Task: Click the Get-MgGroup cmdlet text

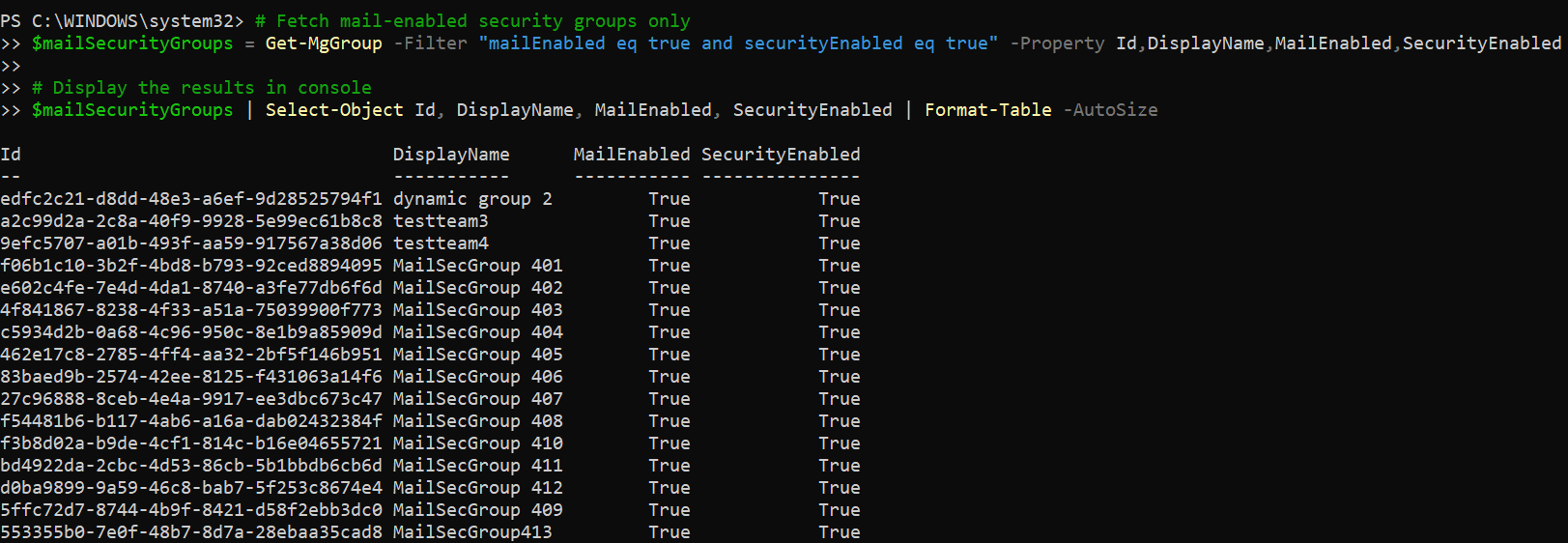Action: [x=324, y=43]
